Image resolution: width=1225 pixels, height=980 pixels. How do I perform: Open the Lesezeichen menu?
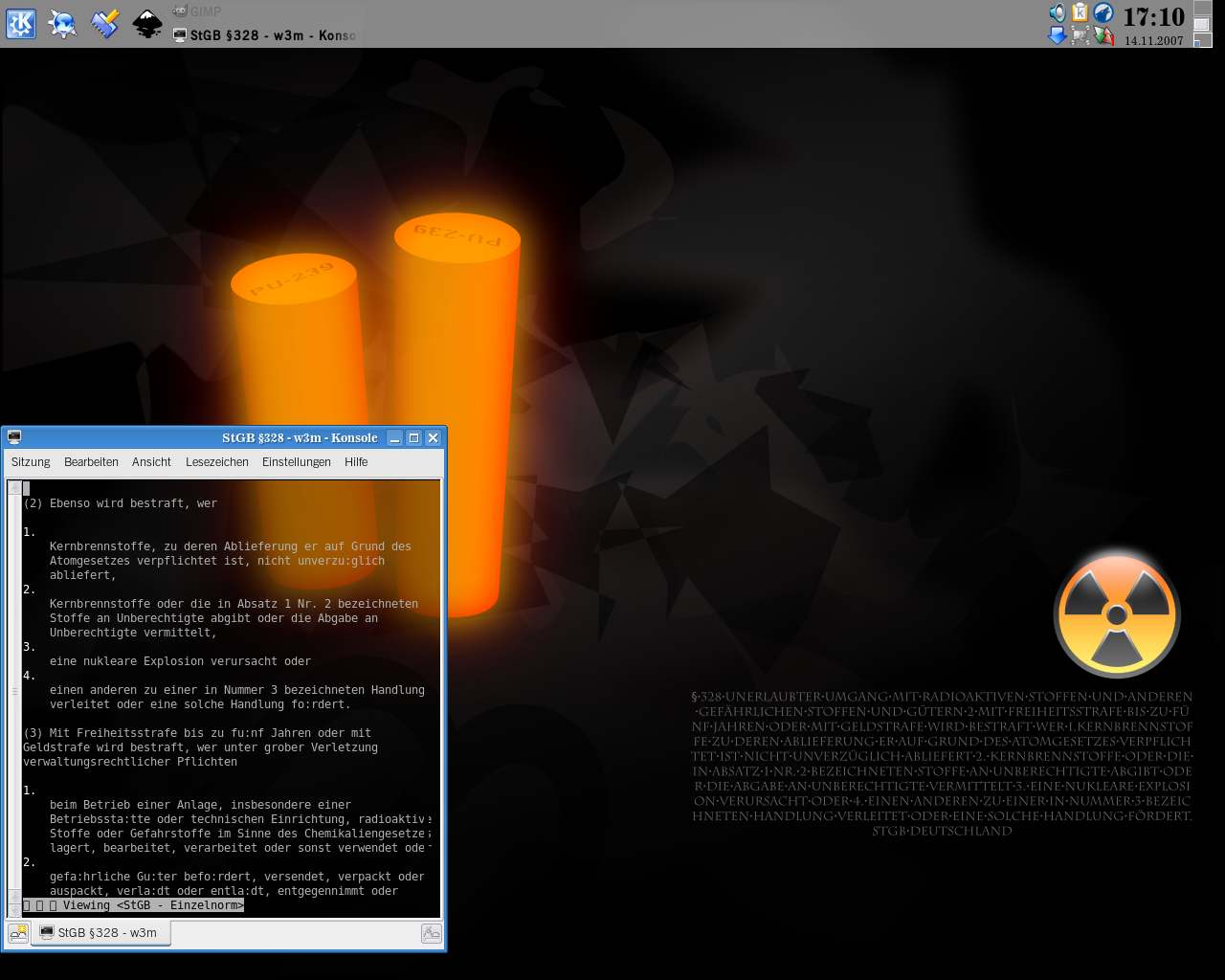click(x=217, y=462)
